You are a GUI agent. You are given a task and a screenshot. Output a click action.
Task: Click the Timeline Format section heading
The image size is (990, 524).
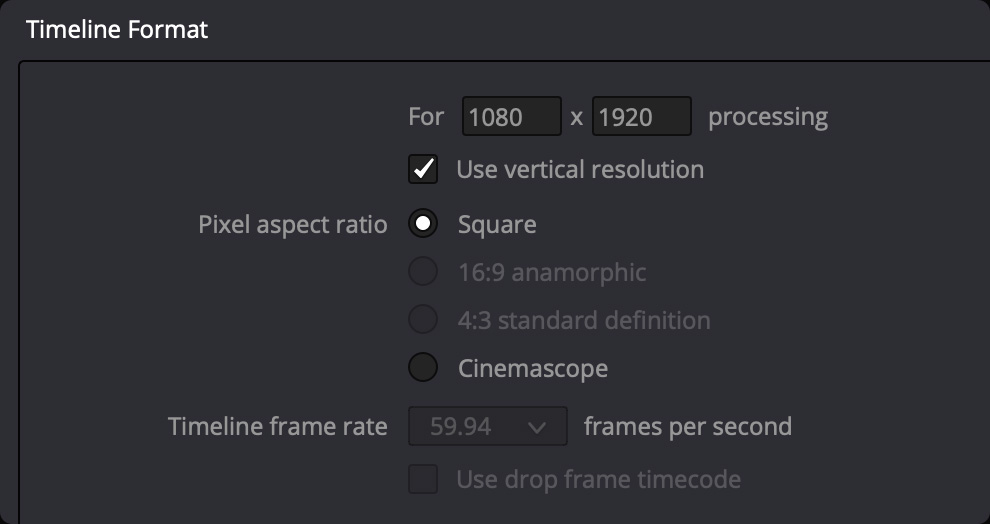(x=117, y=30)
